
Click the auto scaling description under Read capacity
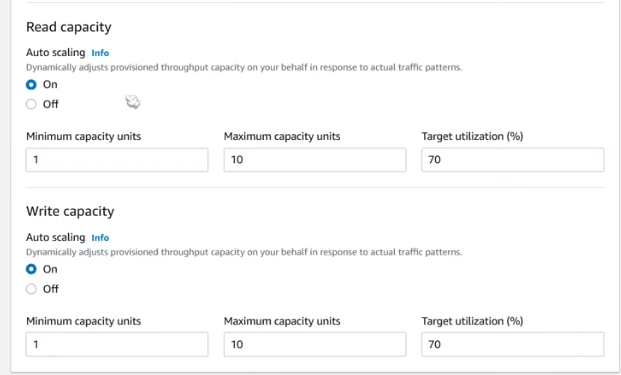coord(244,67)
